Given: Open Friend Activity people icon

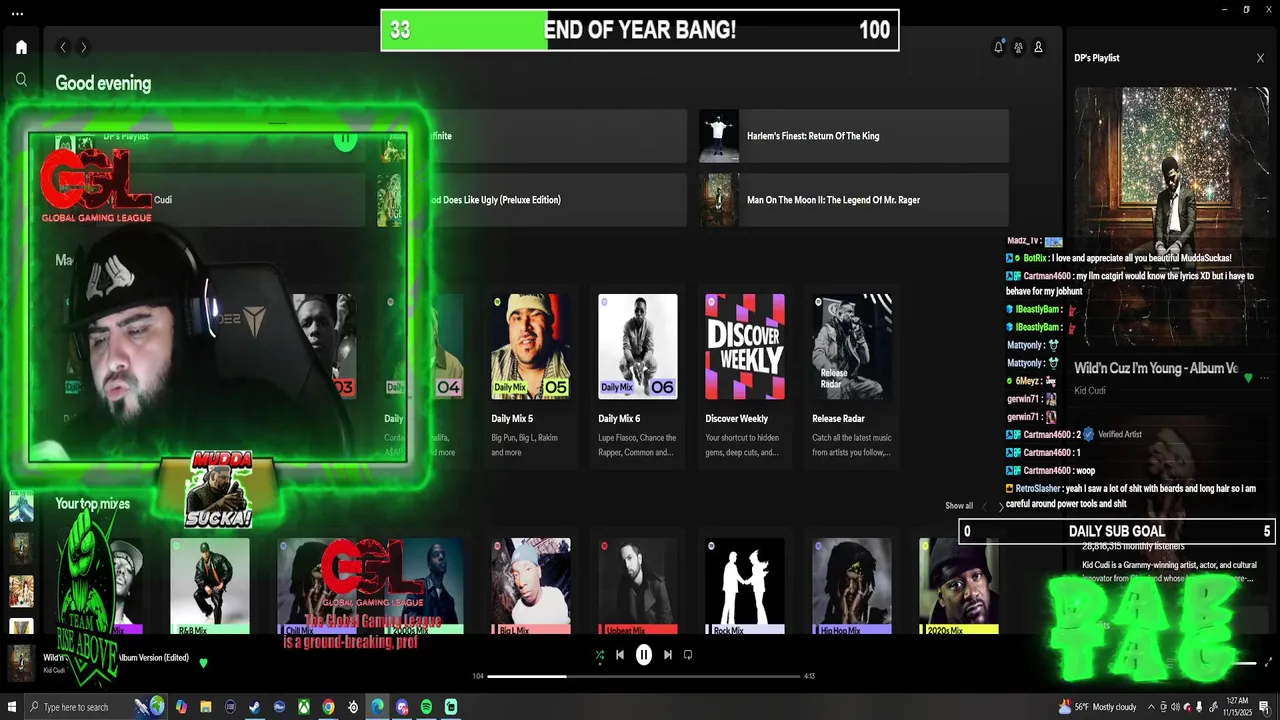Looking at the screenshot, I should (1018, 47).
